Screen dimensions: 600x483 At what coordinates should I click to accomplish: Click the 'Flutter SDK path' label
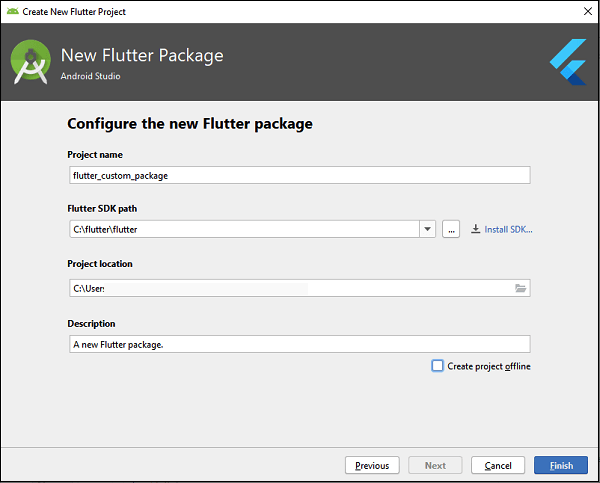[x=102, y=209]
